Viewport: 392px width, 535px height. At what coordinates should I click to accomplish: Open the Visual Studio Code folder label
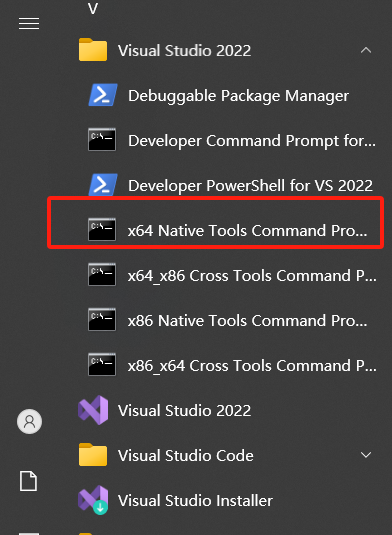[186, 456]
